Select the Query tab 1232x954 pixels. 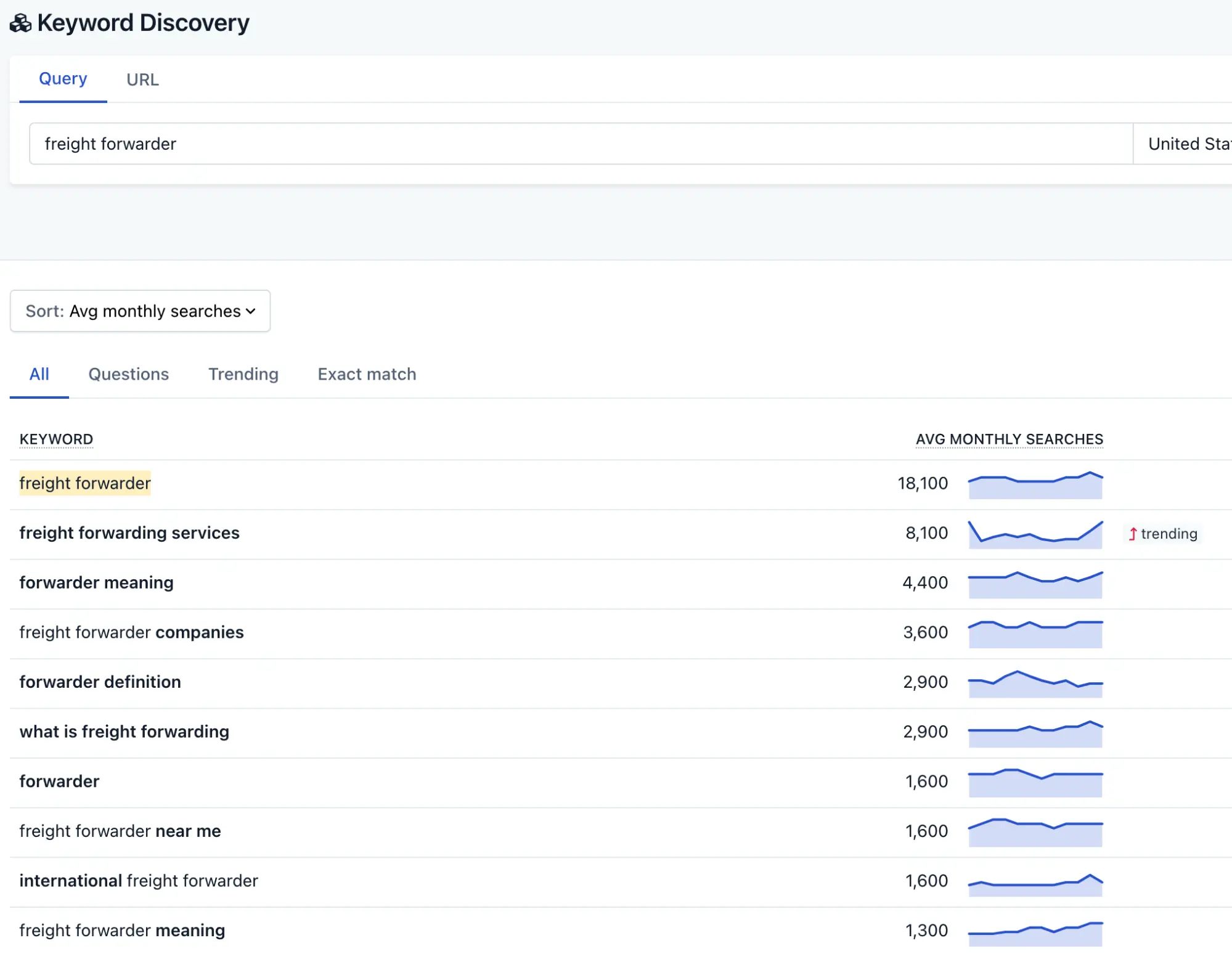coord(63,79)
